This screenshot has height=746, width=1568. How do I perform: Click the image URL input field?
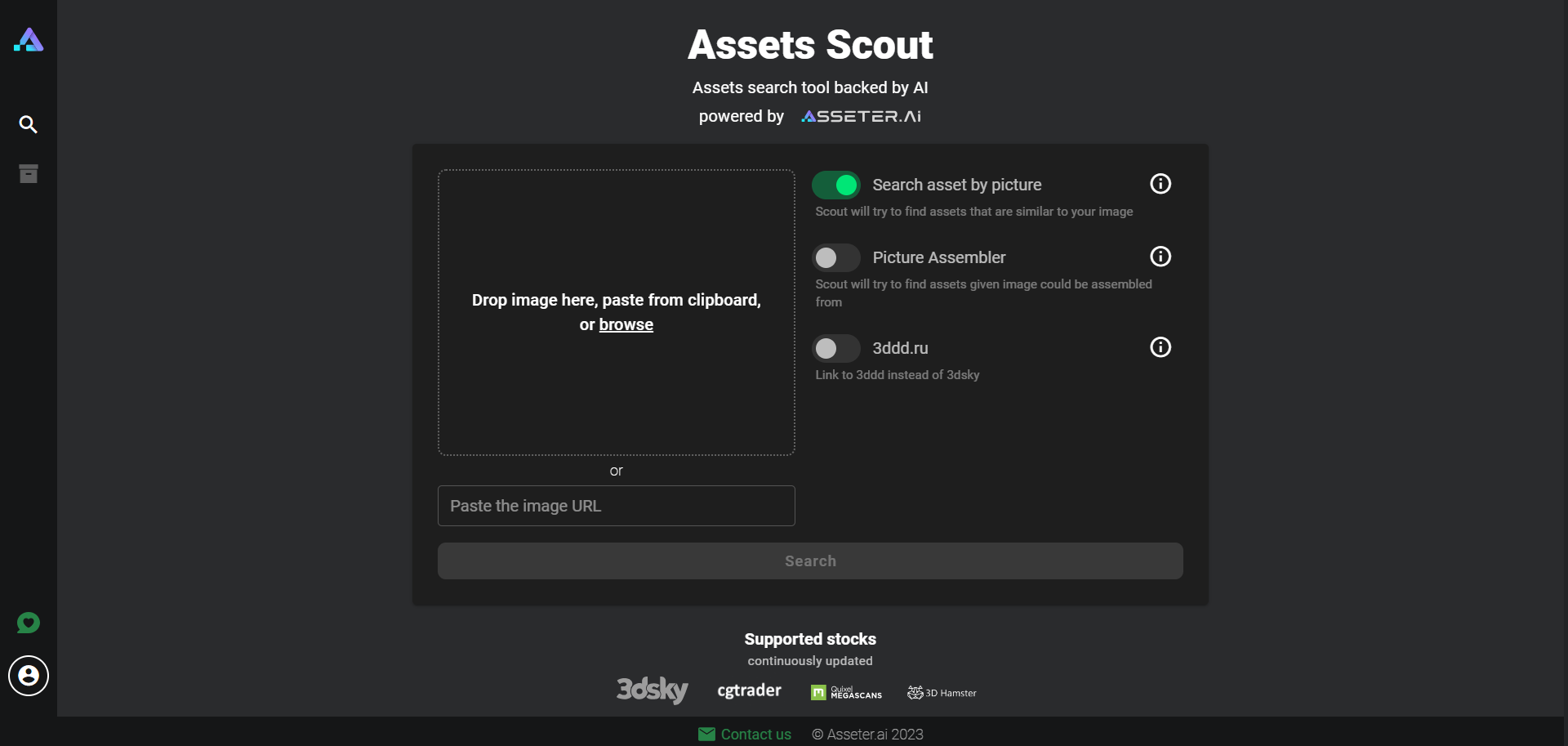616,506
